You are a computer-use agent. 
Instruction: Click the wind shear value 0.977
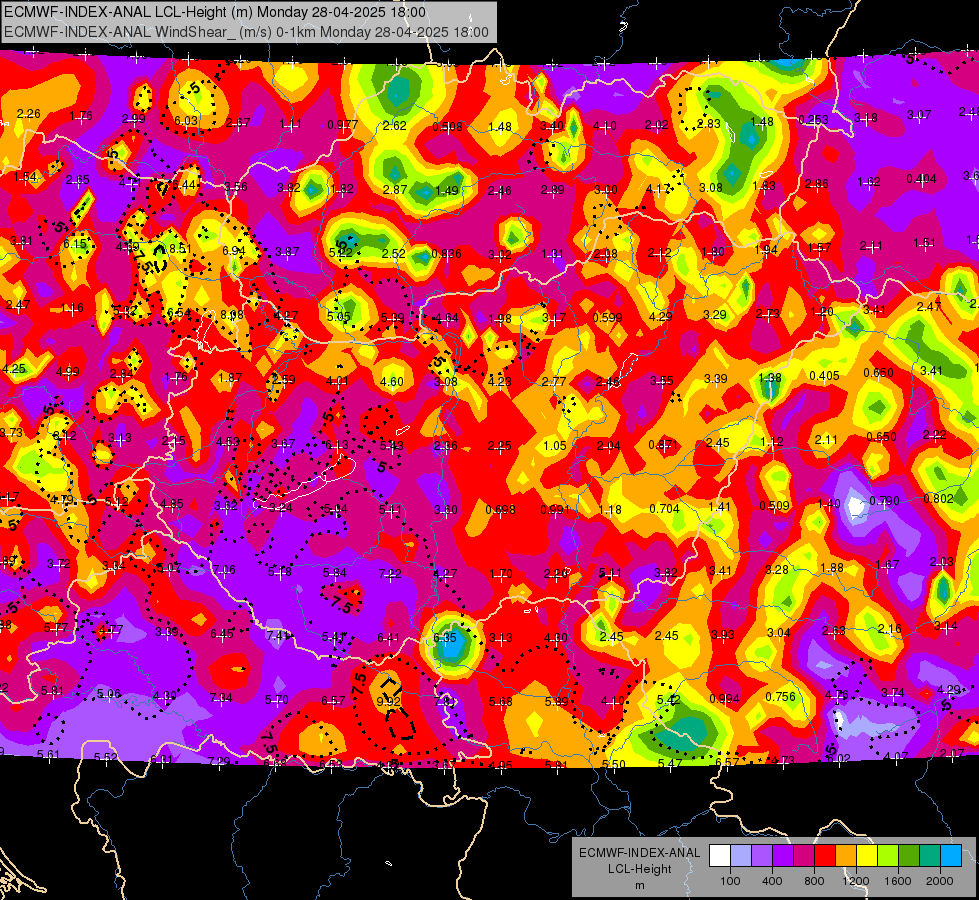tap(343, 124)
